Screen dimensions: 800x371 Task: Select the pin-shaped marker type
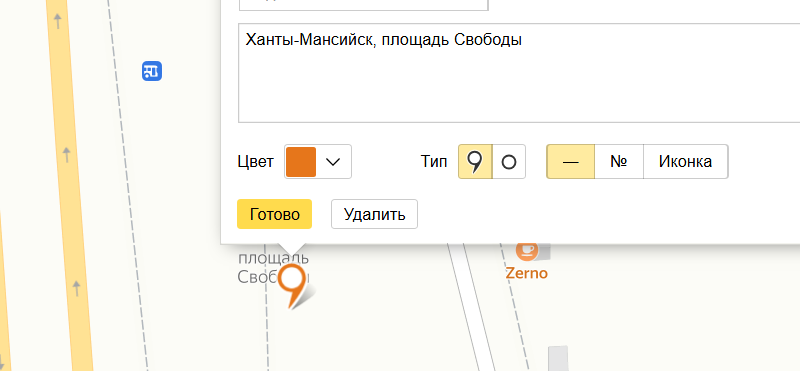pos(475,162)
